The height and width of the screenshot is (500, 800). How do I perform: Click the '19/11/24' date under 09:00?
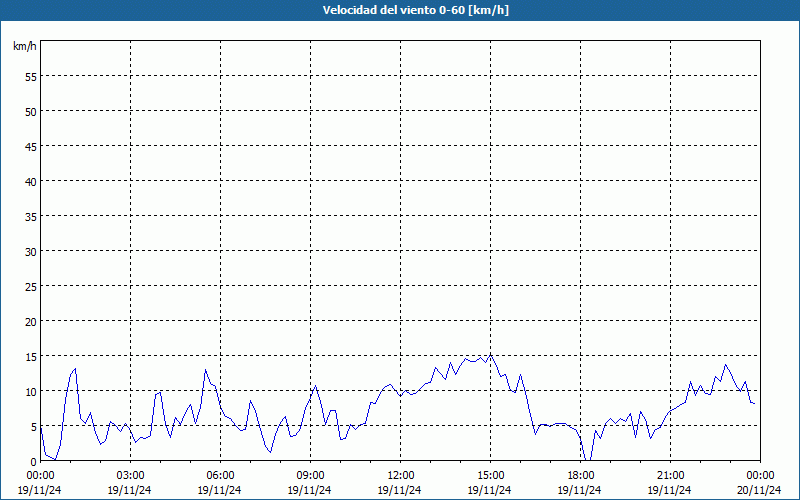click(310, 490)
